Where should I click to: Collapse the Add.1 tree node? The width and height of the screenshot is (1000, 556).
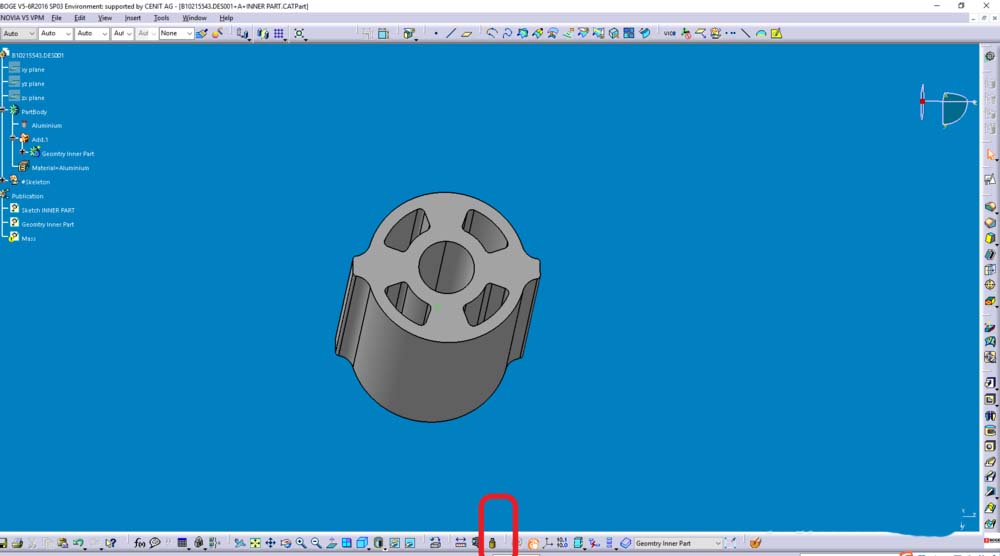13,138
